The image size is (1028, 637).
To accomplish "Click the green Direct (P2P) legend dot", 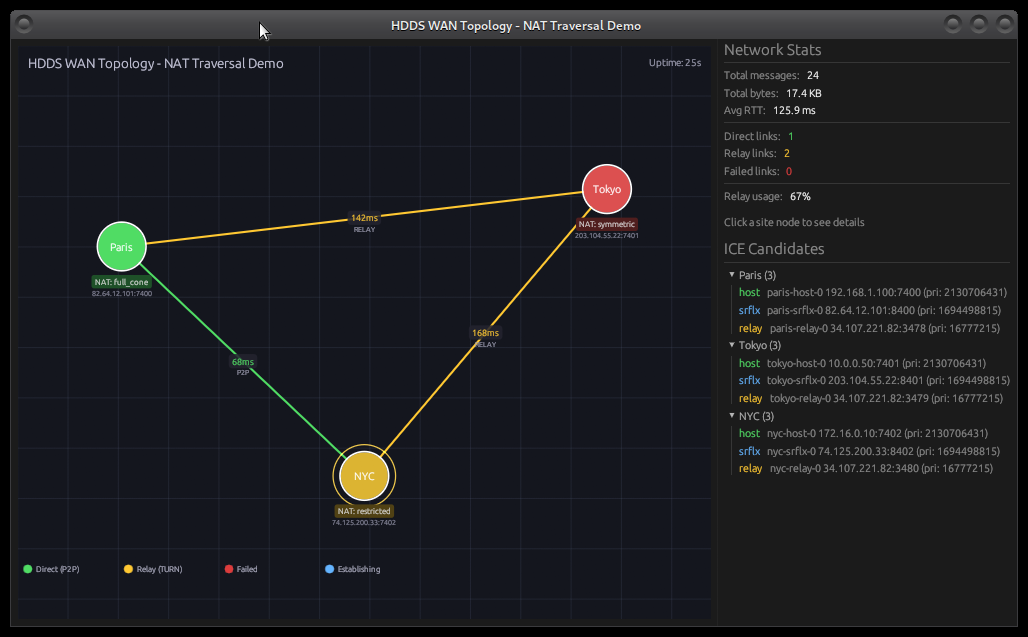I will pyautogui.click(x=28, y=569).
